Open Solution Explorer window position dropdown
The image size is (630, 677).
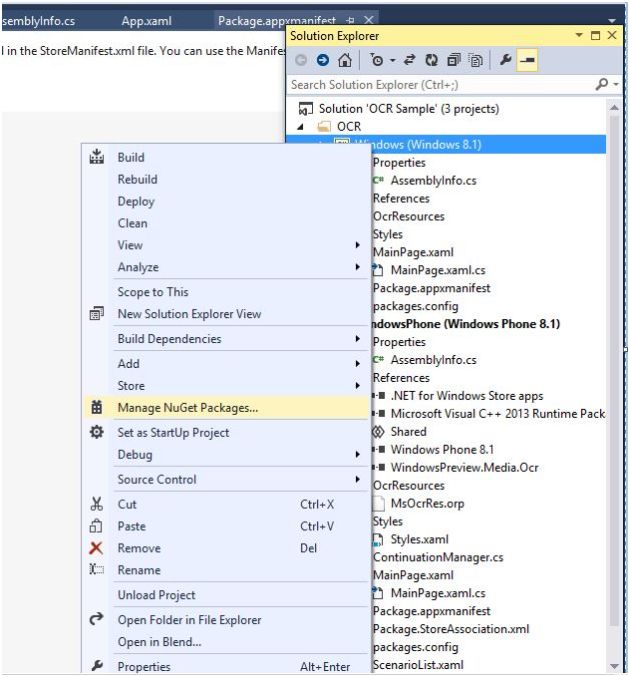click(x=579, y=35)
